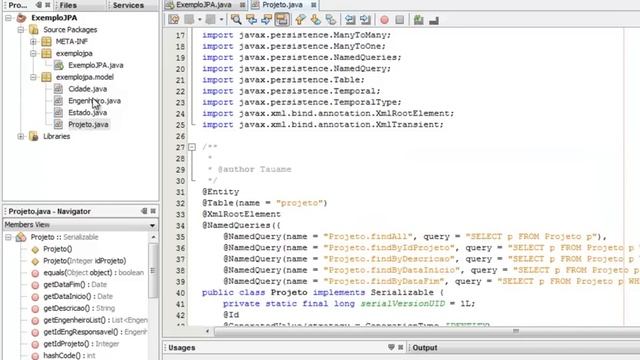The height and width of the screenshot is (360, 640).
Task: Collapse the Projeto class node in Navigator
Action: click(x=8, y=237)
